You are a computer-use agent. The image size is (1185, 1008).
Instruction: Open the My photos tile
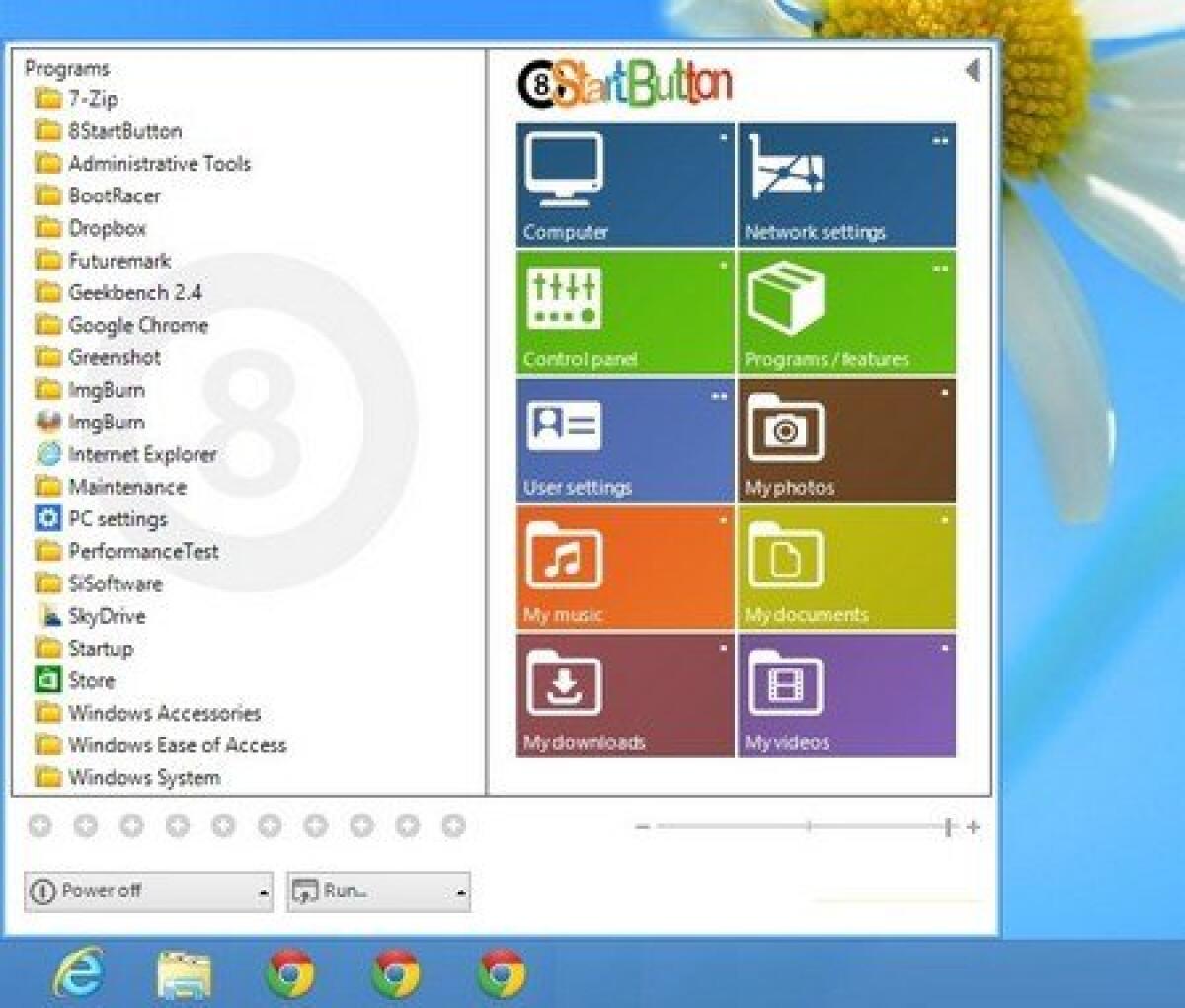(847, 439)
